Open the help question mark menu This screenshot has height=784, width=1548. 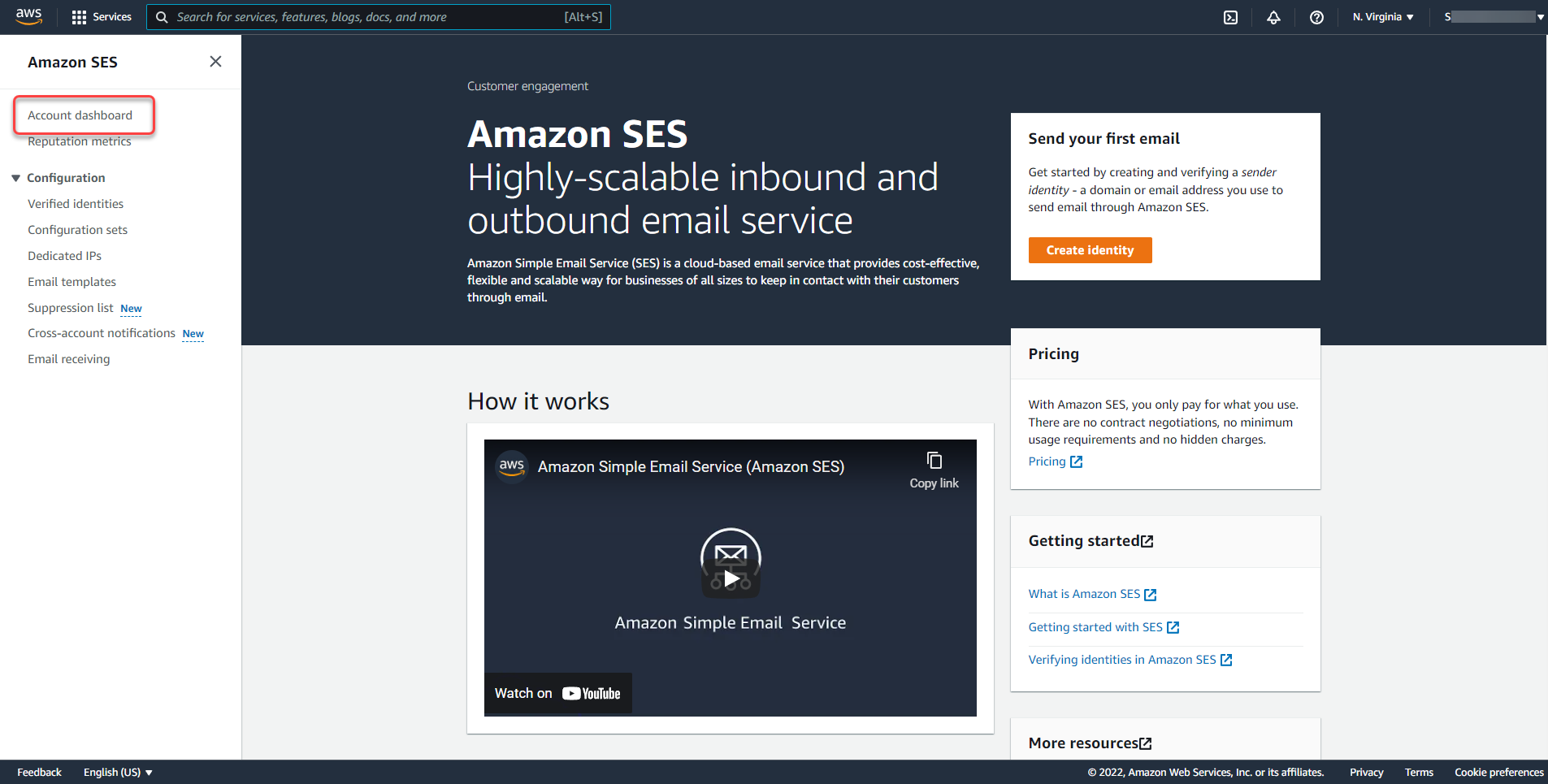pos(1317,17)
